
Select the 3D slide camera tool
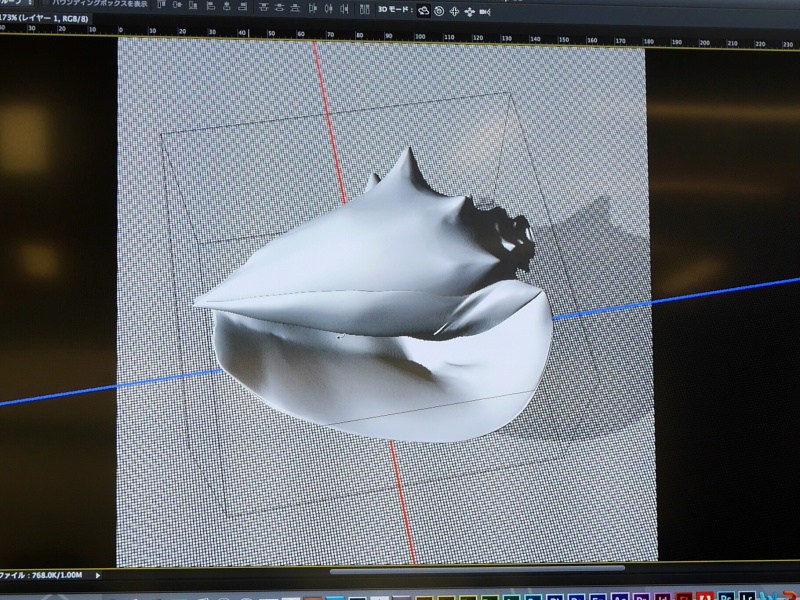coord(470,10)
